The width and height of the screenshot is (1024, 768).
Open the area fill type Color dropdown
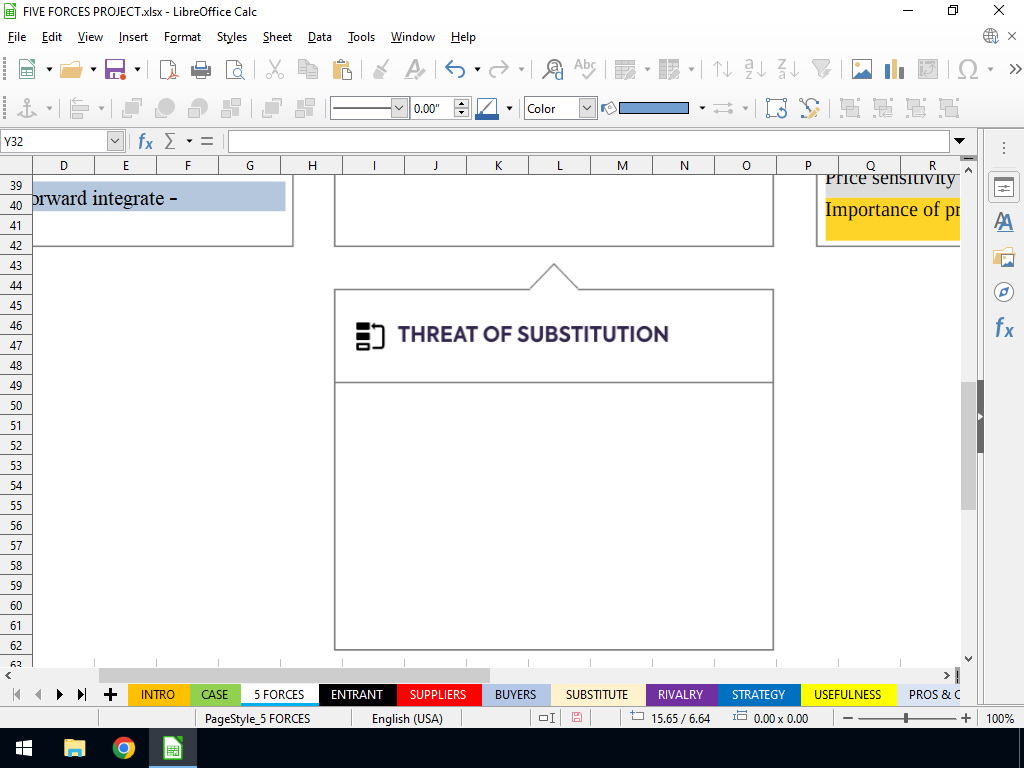(x=587, y=108)
